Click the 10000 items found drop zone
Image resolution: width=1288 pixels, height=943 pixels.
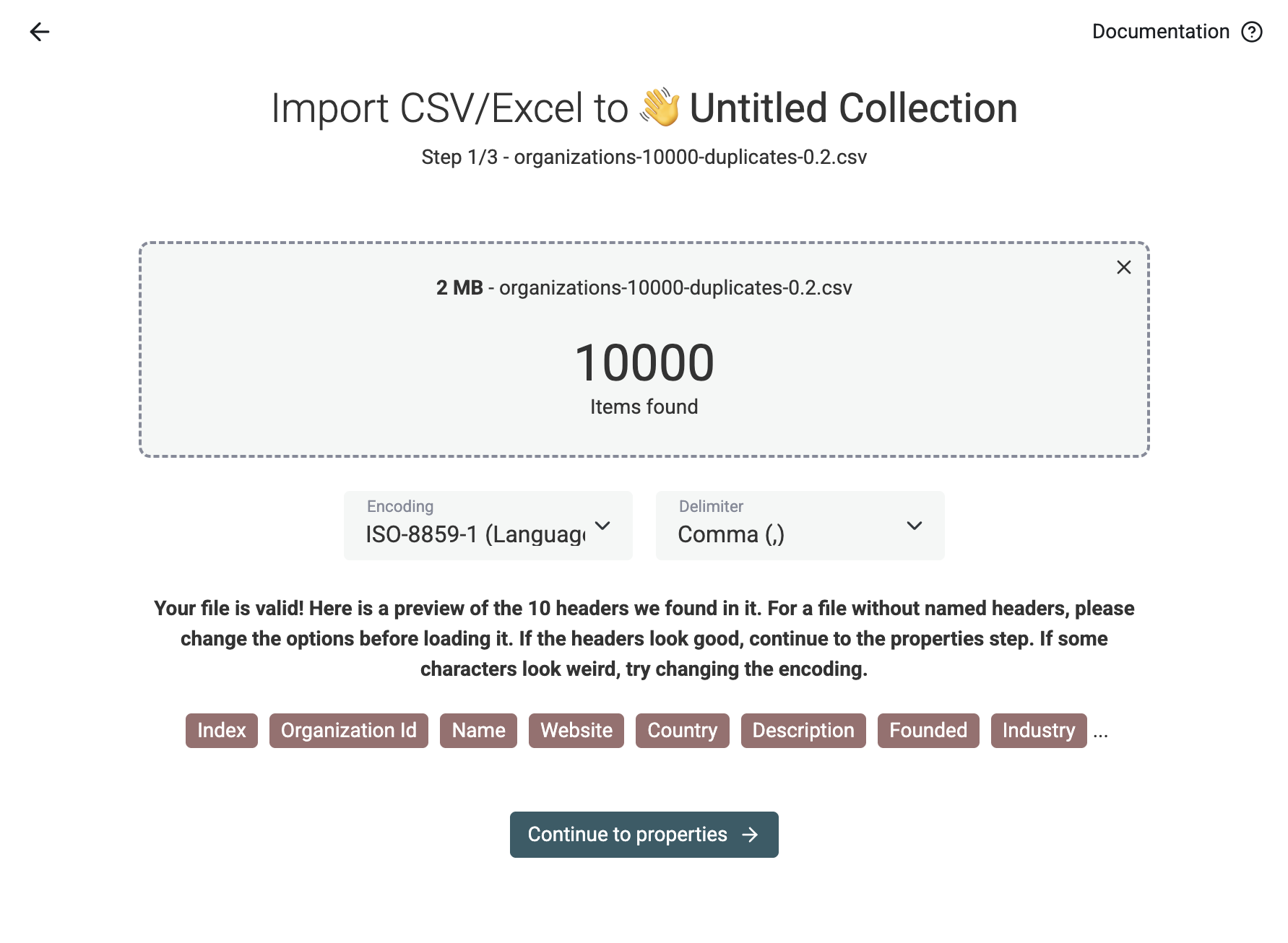point(644,349)
